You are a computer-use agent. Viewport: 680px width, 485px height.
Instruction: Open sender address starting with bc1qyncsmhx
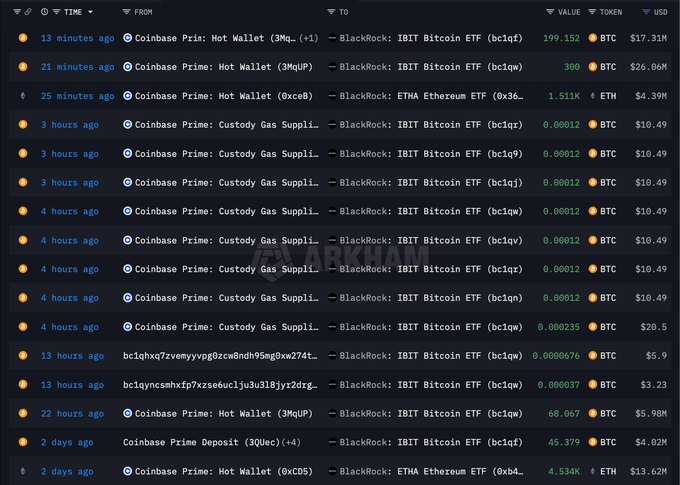point(220,385)
